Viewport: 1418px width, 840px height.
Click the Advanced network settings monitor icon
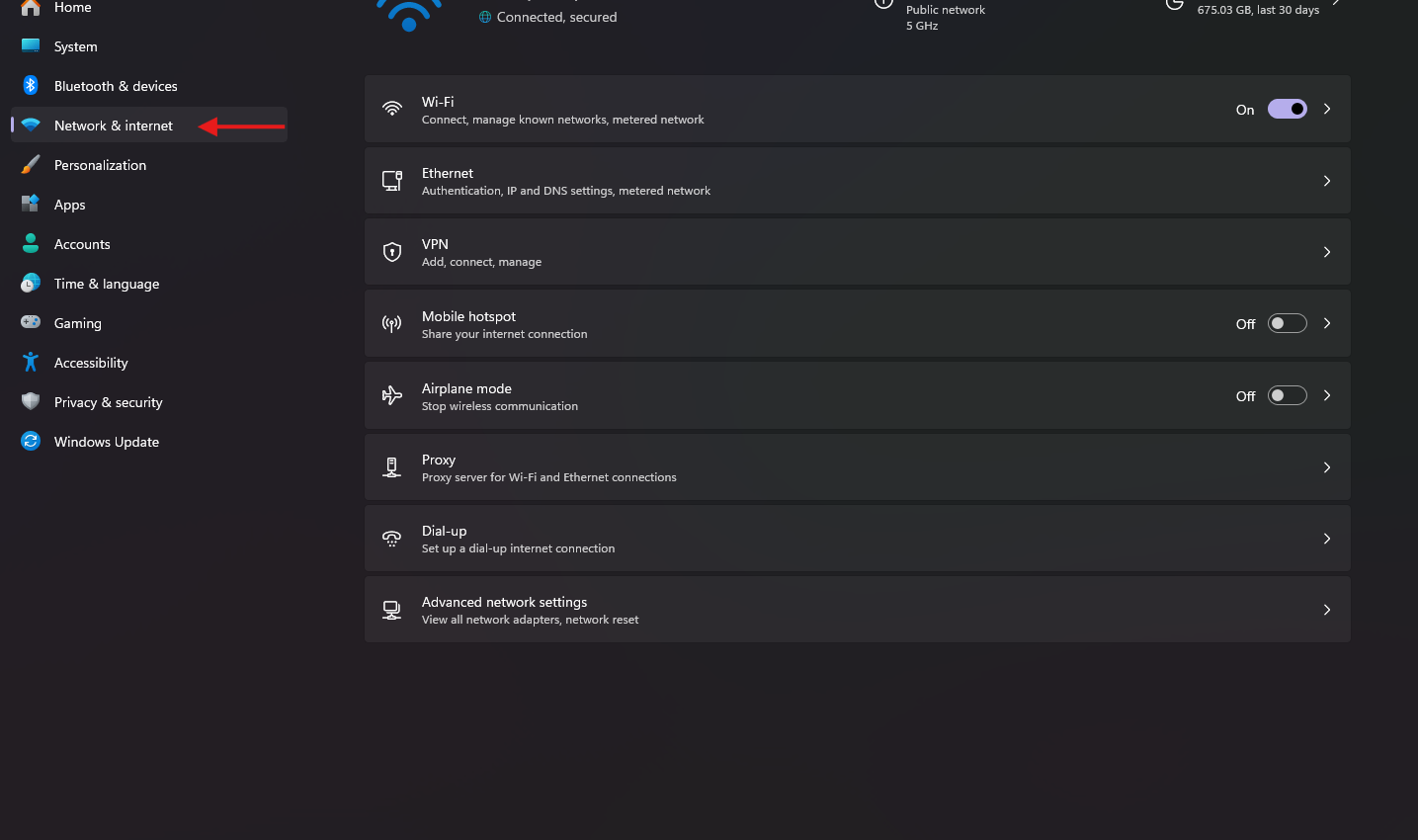click(x=391, y=610)
